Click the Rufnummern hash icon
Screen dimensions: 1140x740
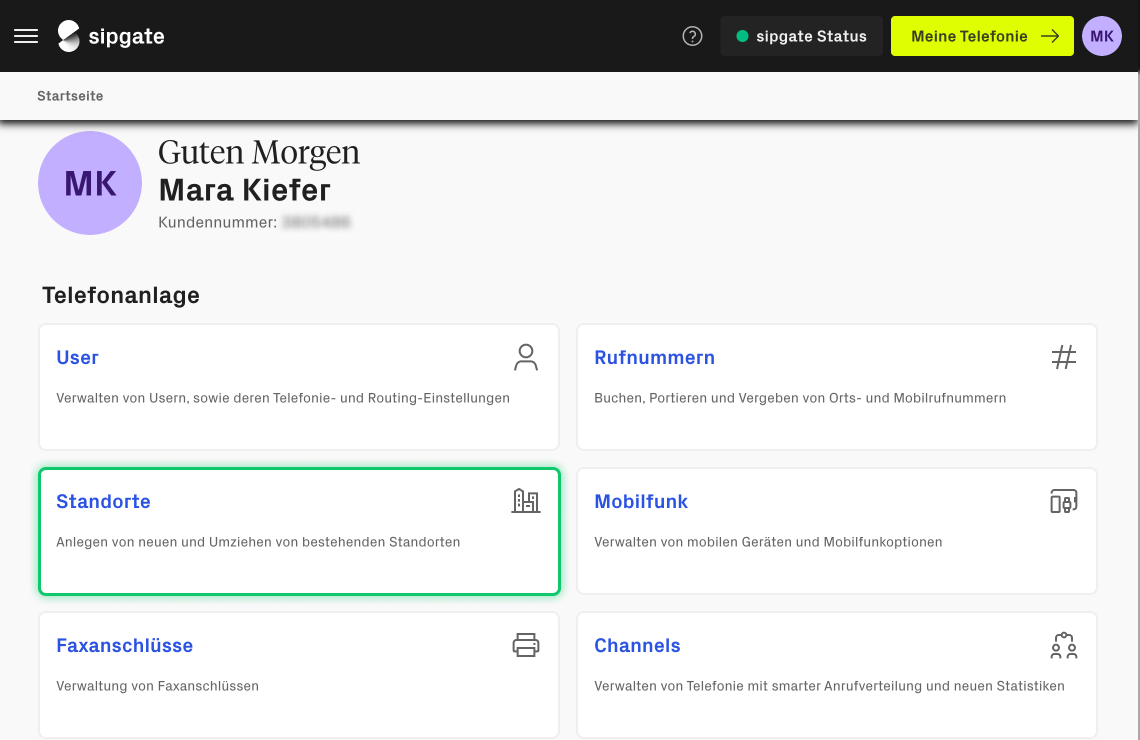[x=1063, y=357]
